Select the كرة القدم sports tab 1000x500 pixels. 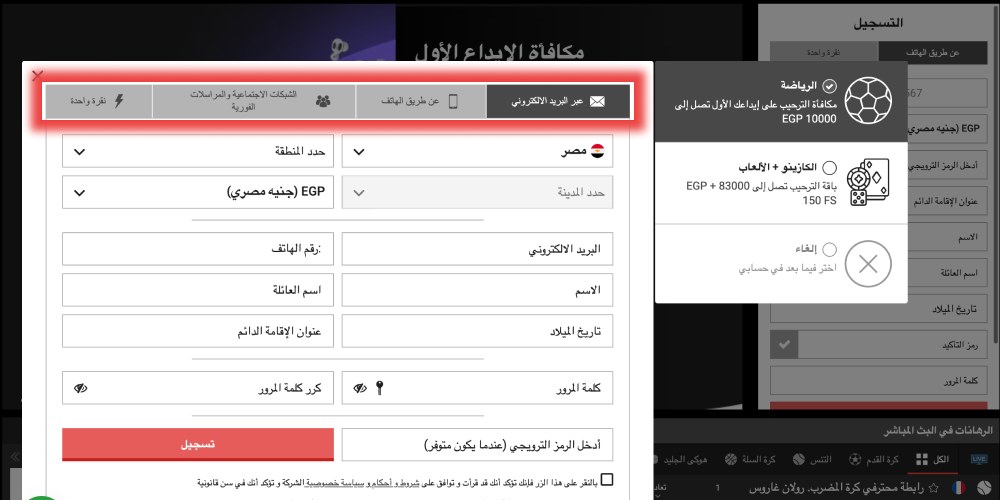pos(874,459)
